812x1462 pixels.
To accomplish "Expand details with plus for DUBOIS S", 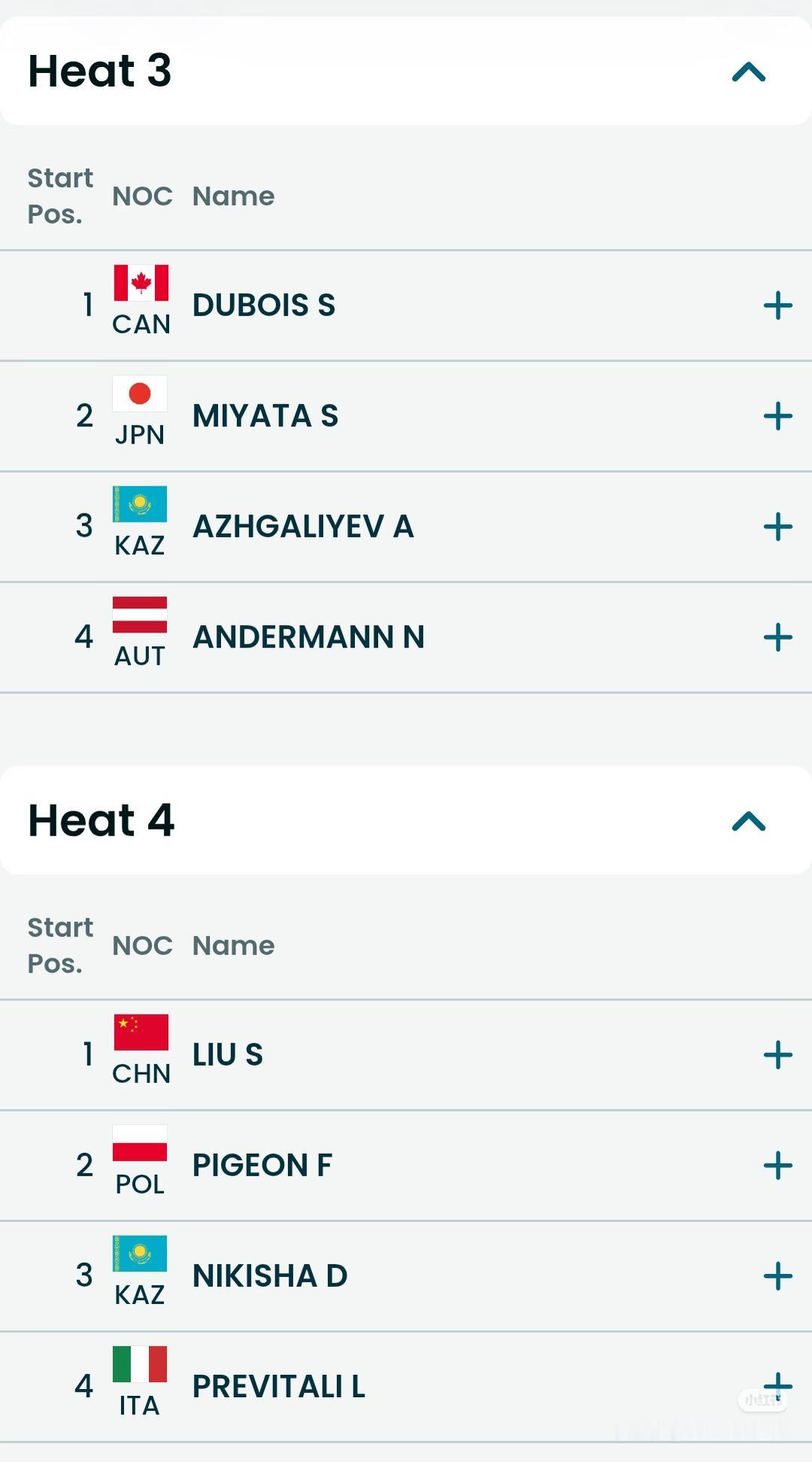I will coord(777,305).
